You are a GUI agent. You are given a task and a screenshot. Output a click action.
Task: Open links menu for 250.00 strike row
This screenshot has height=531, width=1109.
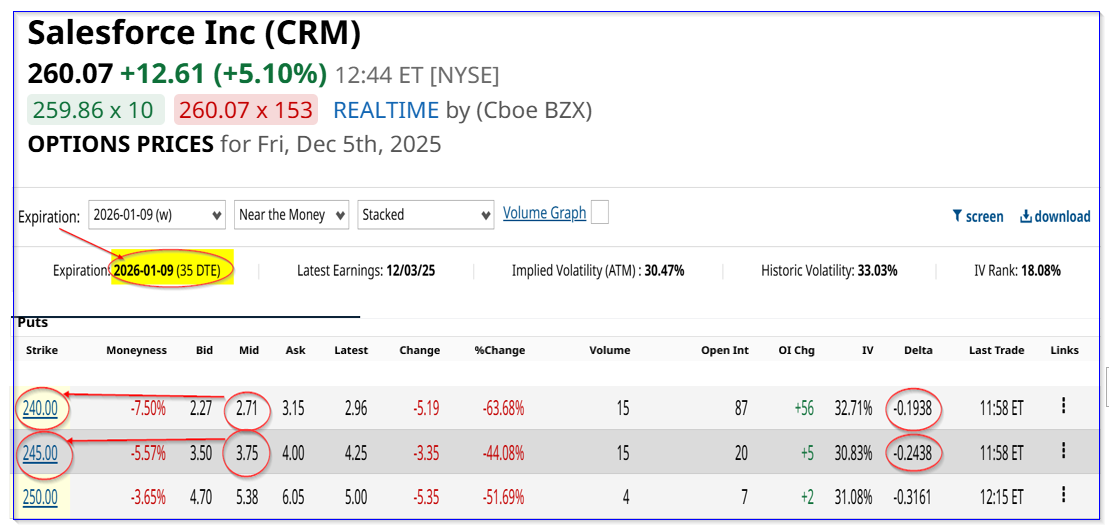click(1063, 495)
